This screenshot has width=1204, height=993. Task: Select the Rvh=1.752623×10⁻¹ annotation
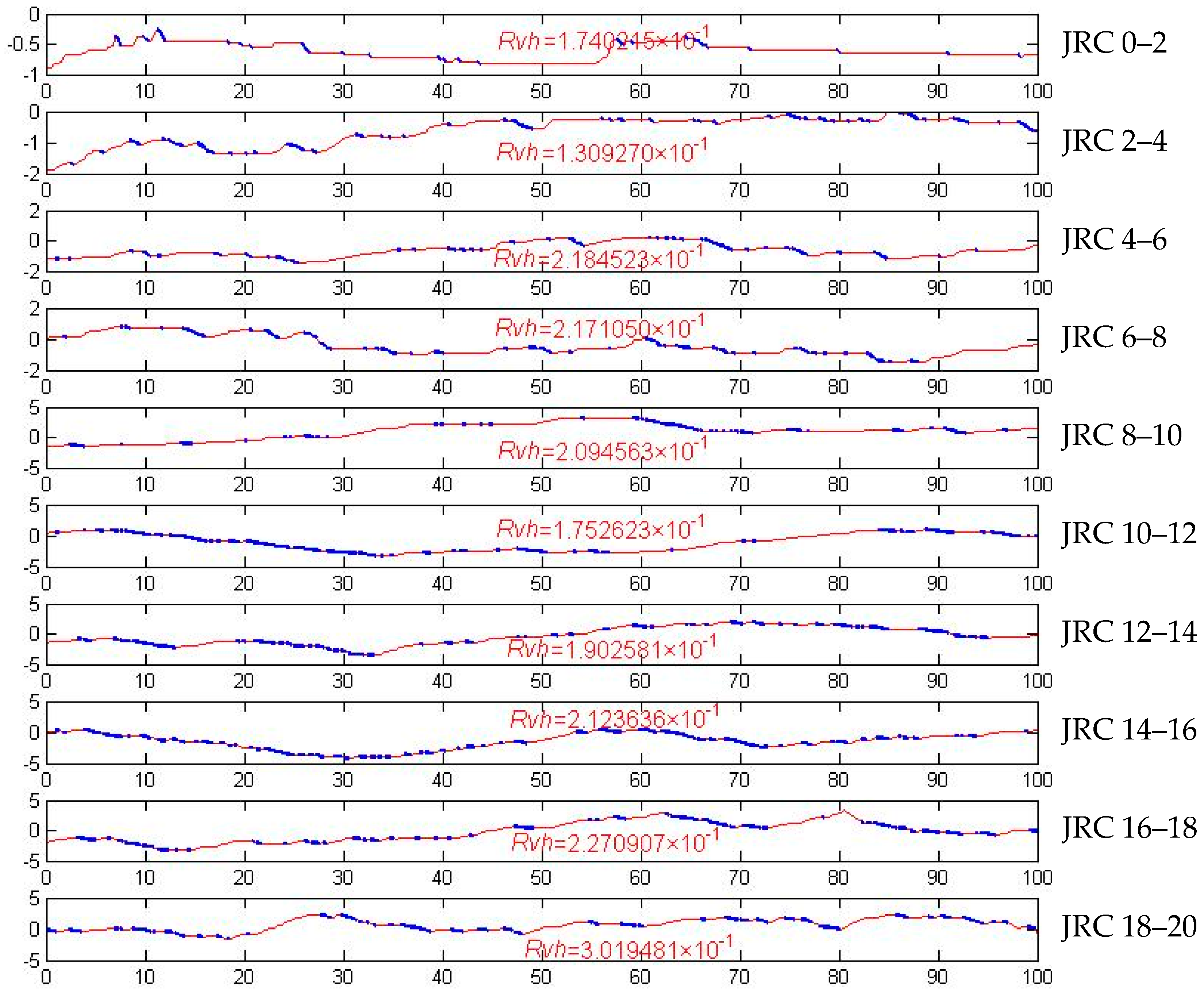[600, 529]
